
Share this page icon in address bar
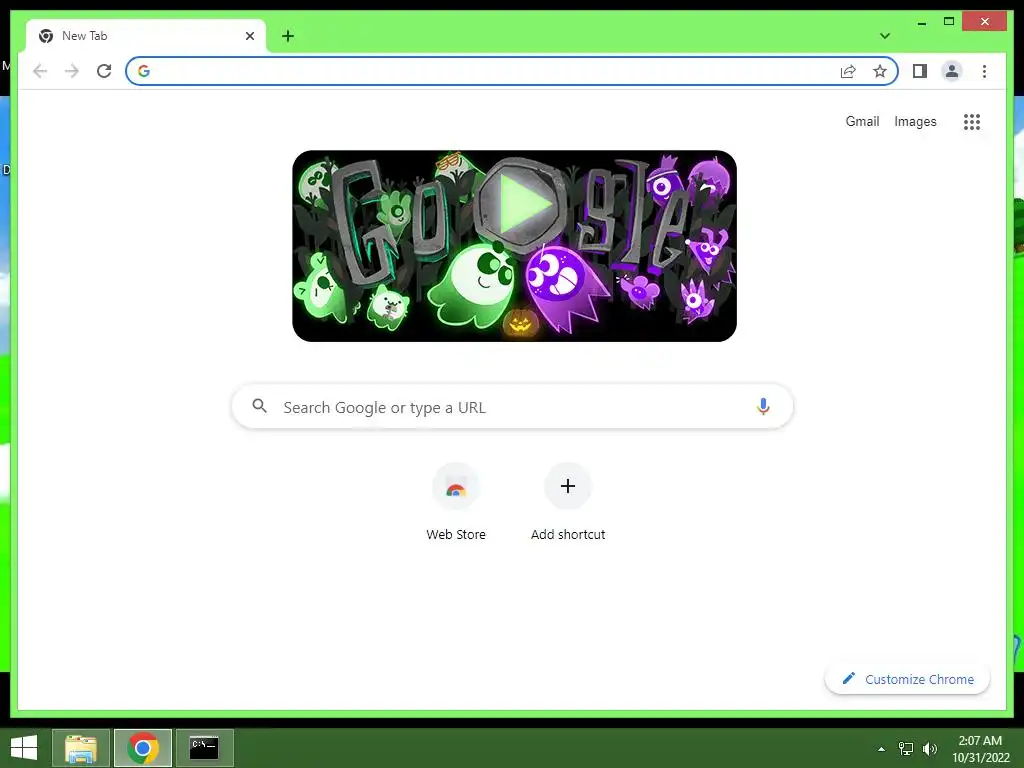848,71
